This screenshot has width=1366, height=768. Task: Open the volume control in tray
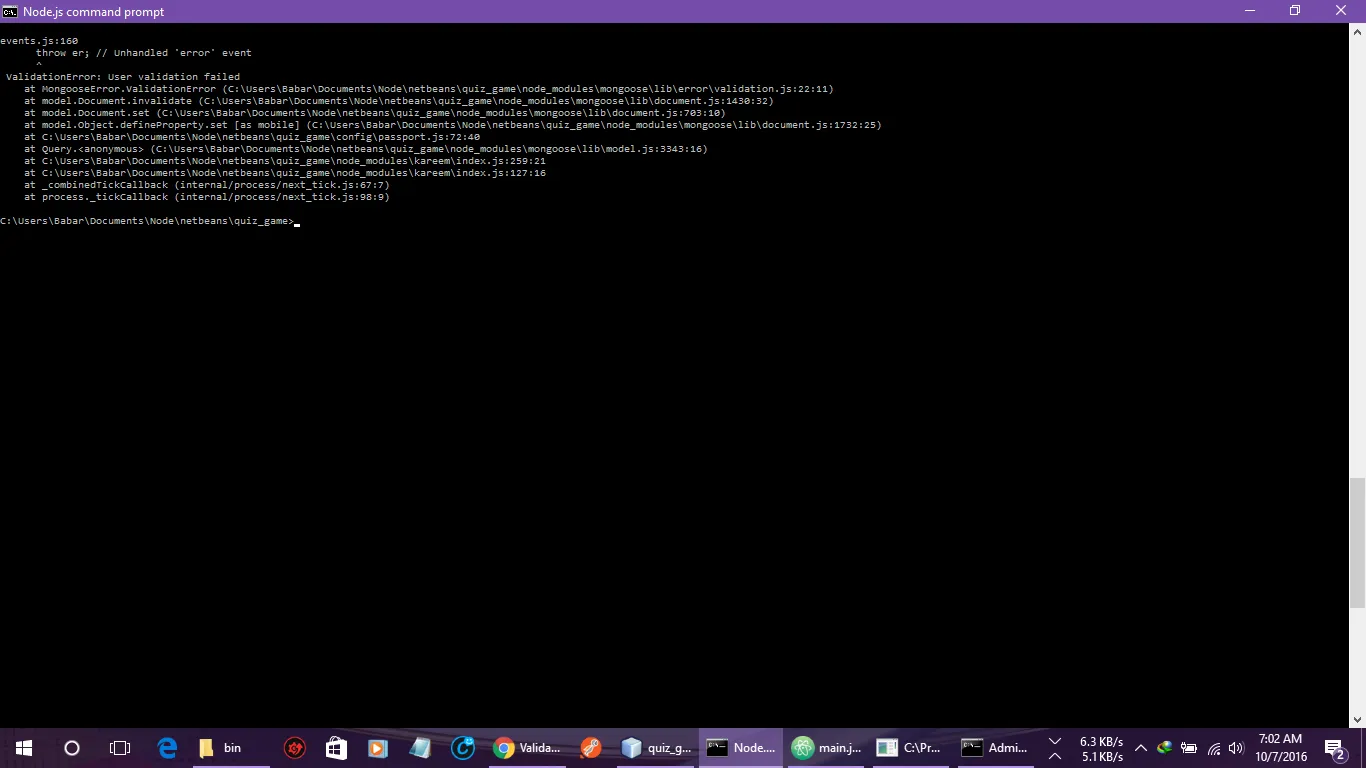pyautogui.click(x=1236, y=748)
